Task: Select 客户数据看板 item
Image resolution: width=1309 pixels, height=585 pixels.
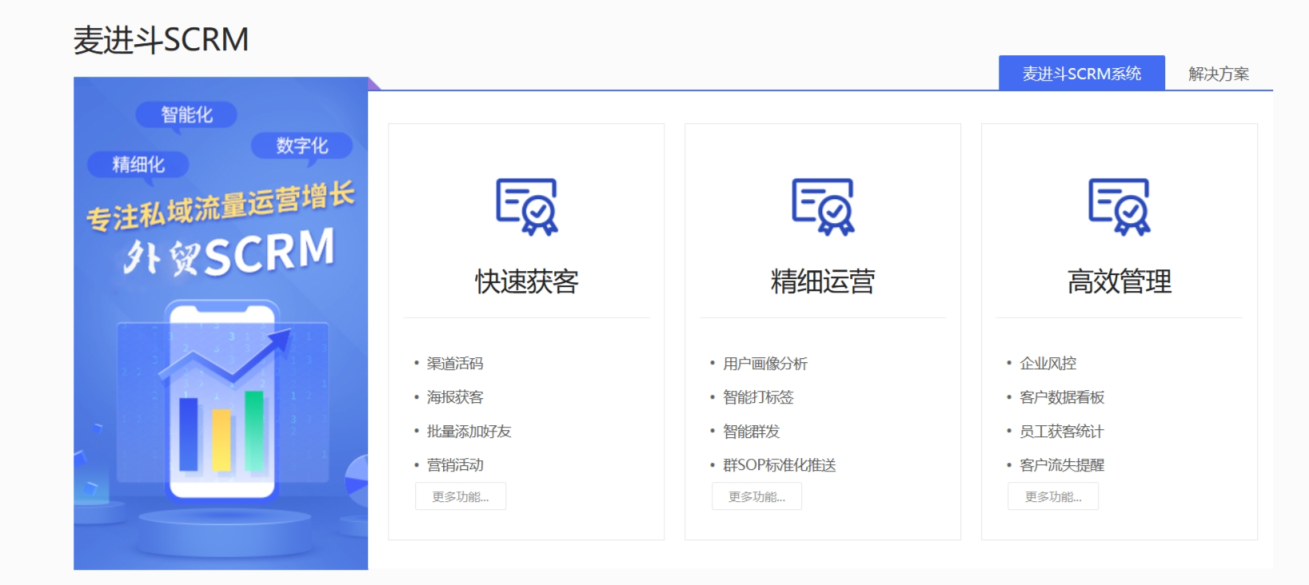Action: coord(1062,397)
